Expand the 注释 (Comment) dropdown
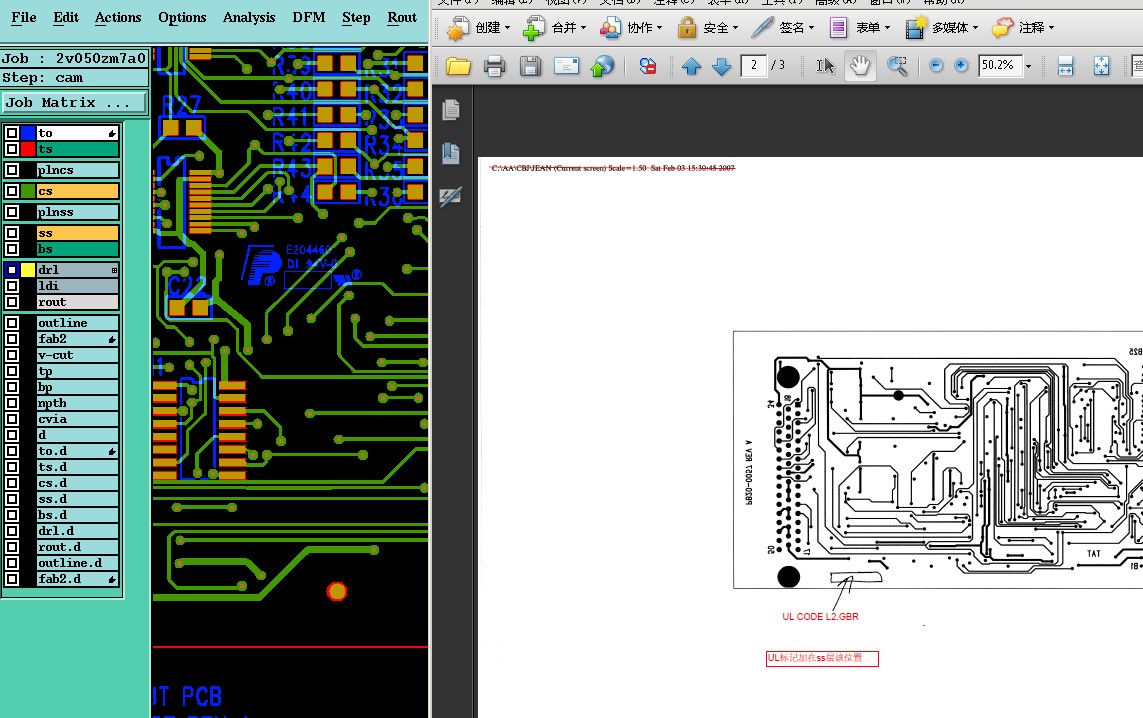Image resolution: width=1143 pixels, height=718 pixels. [x=1023, y=28]
